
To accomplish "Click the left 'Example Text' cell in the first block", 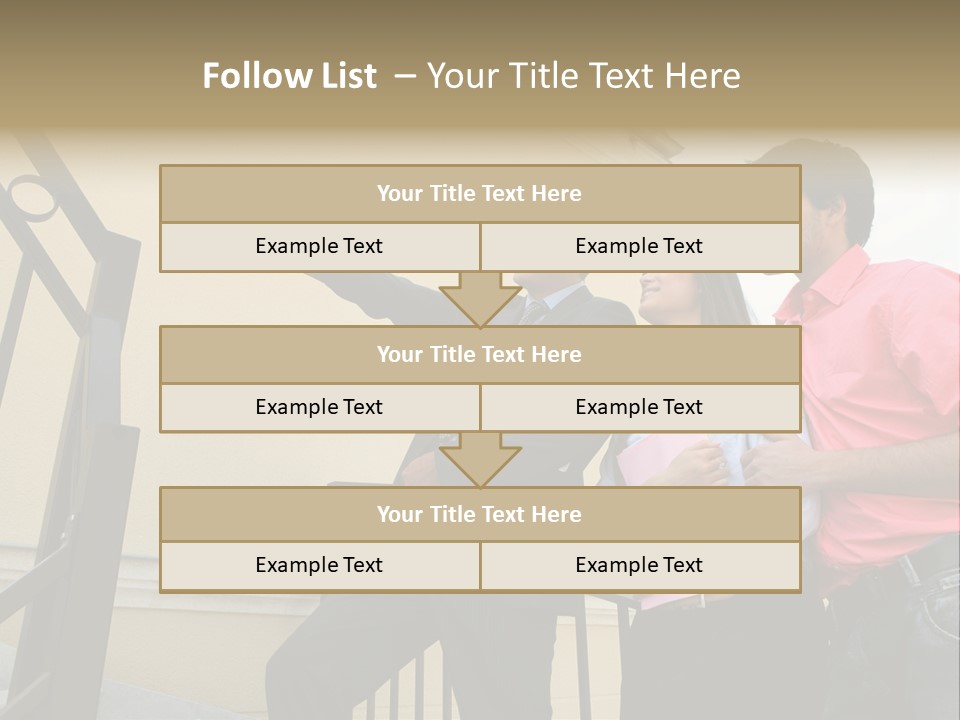I will [319, 247].
